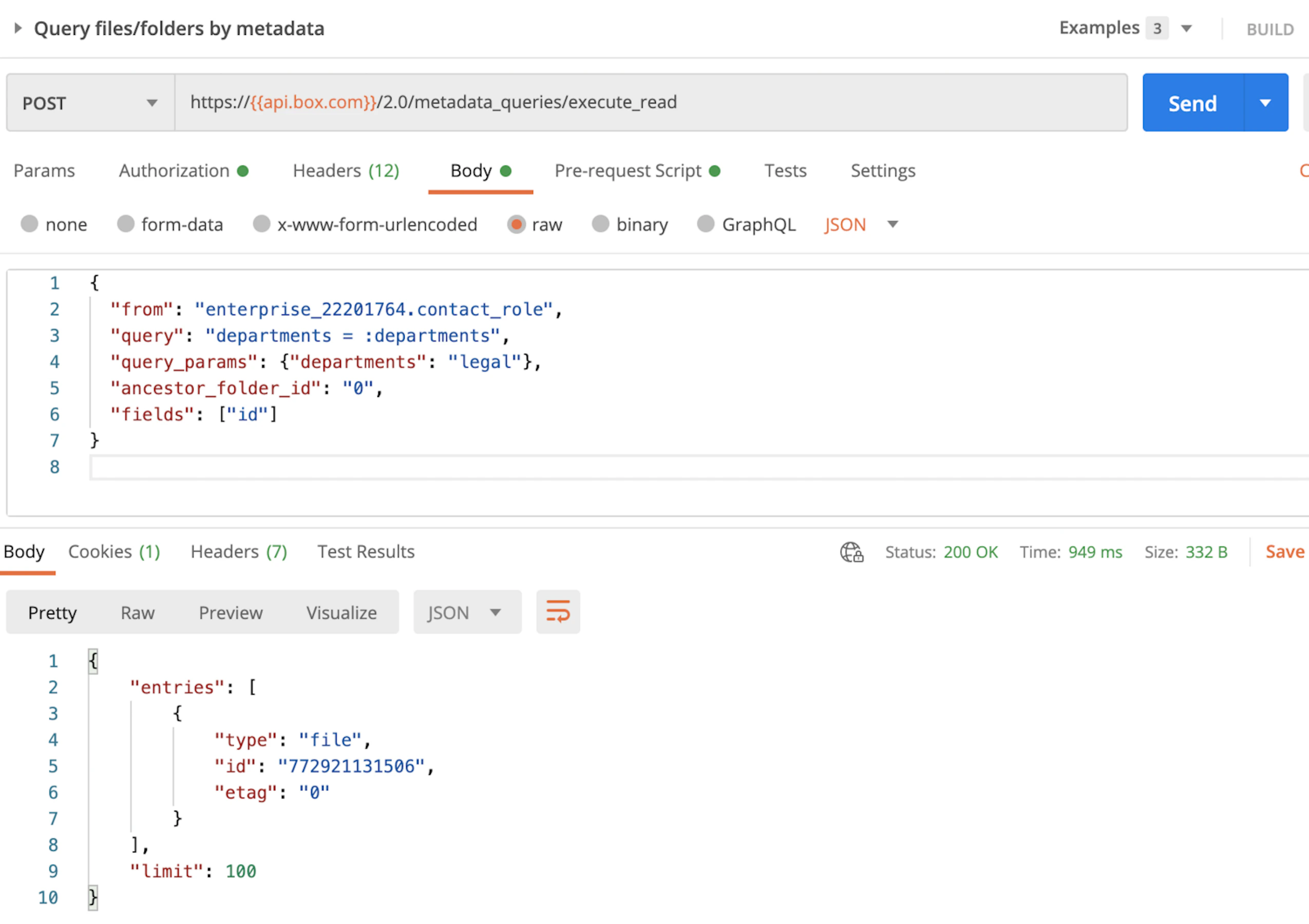Toggle the word wrap icon in the response
1309x924 pixels.
pos(558,612)
